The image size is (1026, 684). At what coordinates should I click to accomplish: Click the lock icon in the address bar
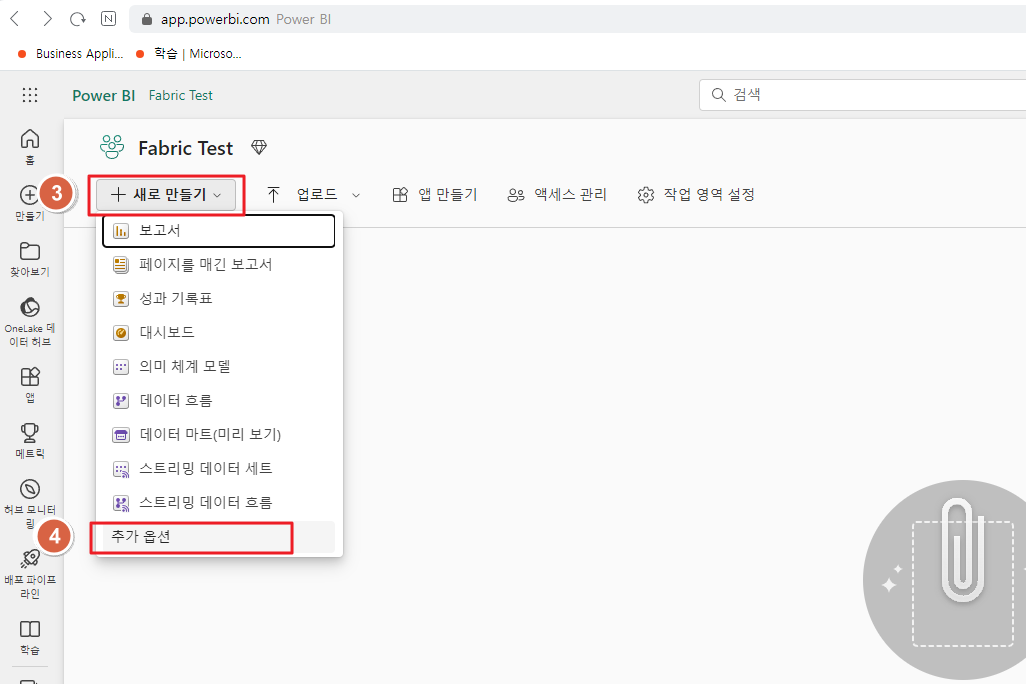pos(147,20)
